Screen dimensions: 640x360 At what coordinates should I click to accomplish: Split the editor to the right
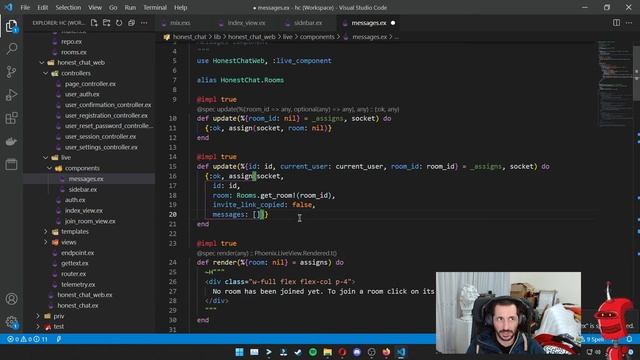coord(616,23)
